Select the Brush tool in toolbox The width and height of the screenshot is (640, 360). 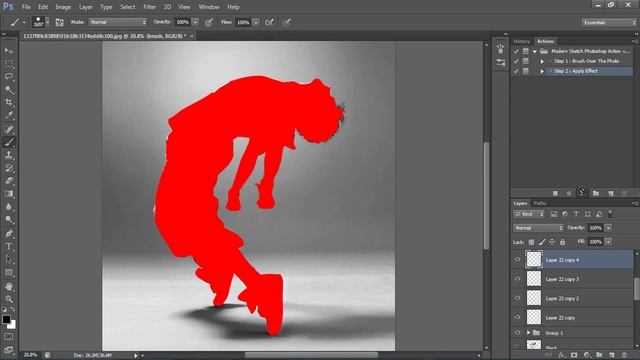pos(9,142)
